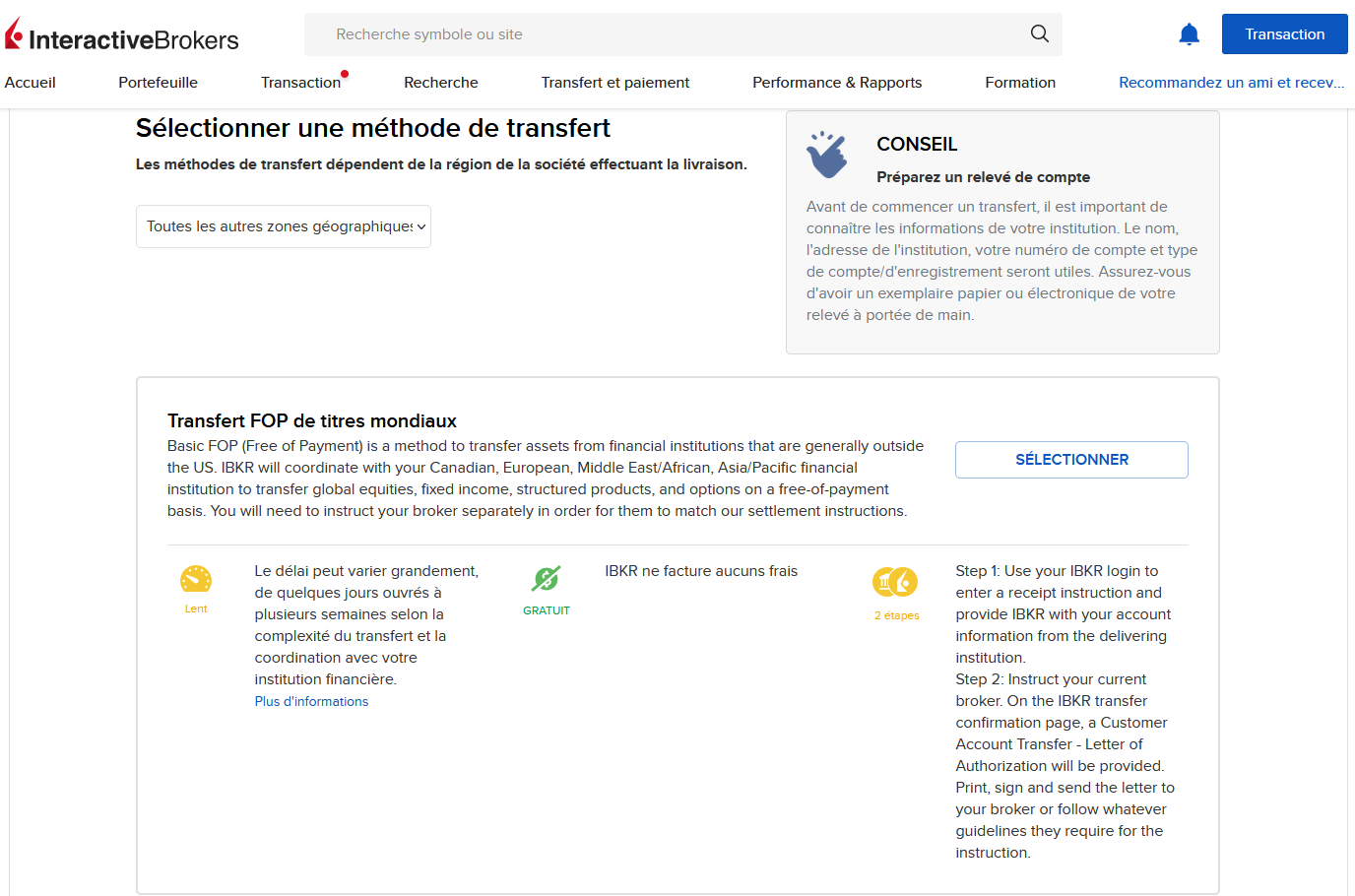
Task: Click the Lent label
Action: [x=196, y=608]
